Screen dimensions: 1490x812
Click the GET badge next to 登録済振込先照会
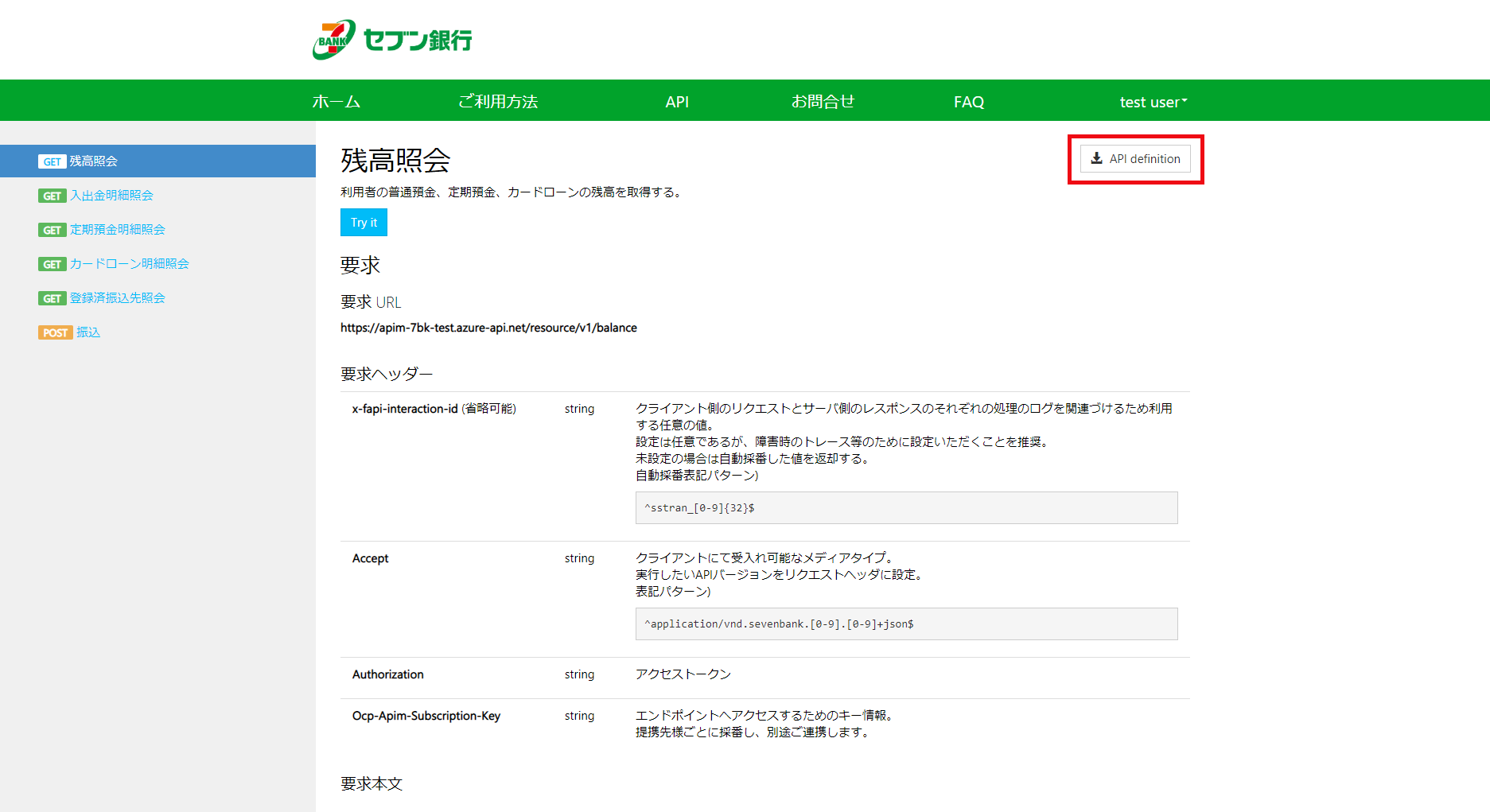click(x=52, y=298)
